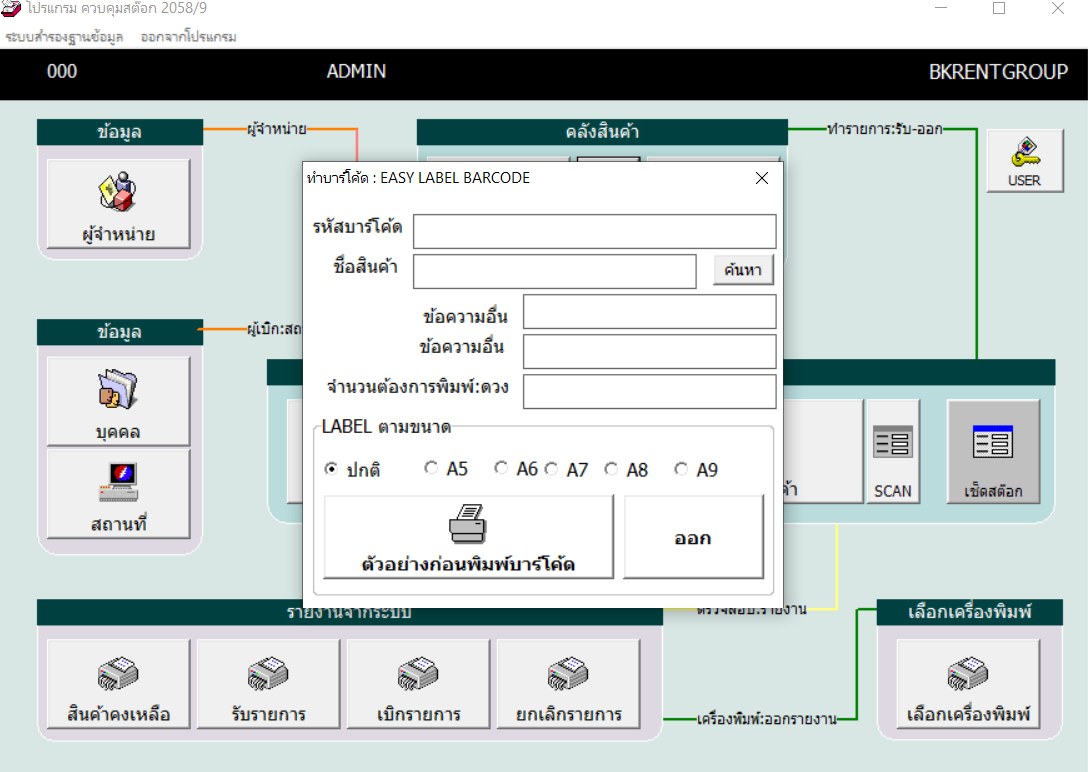Screen dimensions: 1088x772
Task: Click the USER key icon
Action: (1024, 161)
